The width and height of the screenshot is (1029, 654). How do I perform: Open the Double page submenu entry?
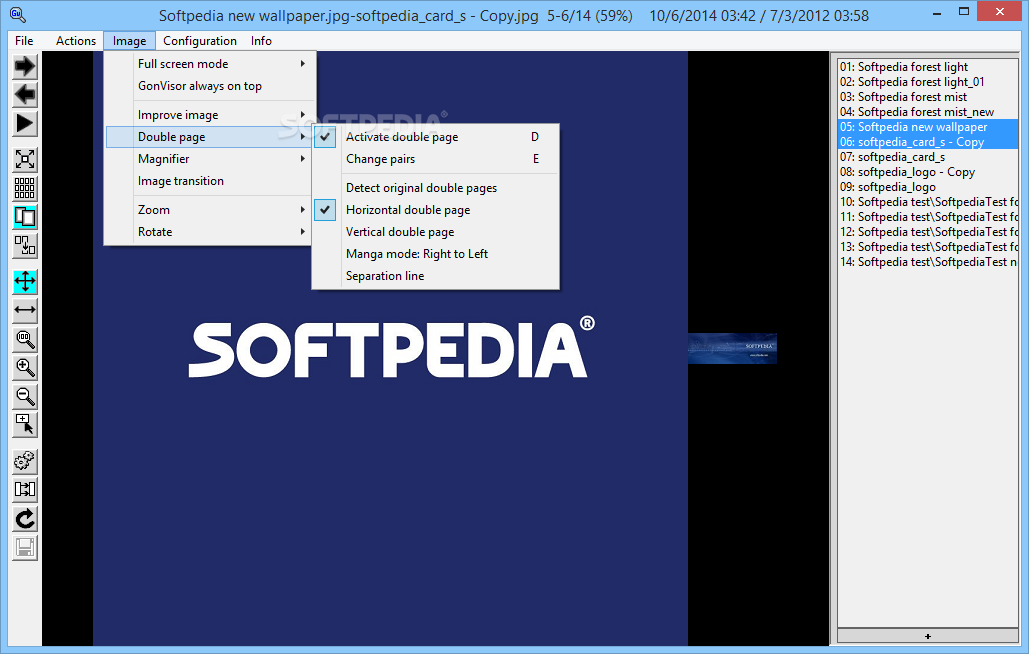[209, 137]
